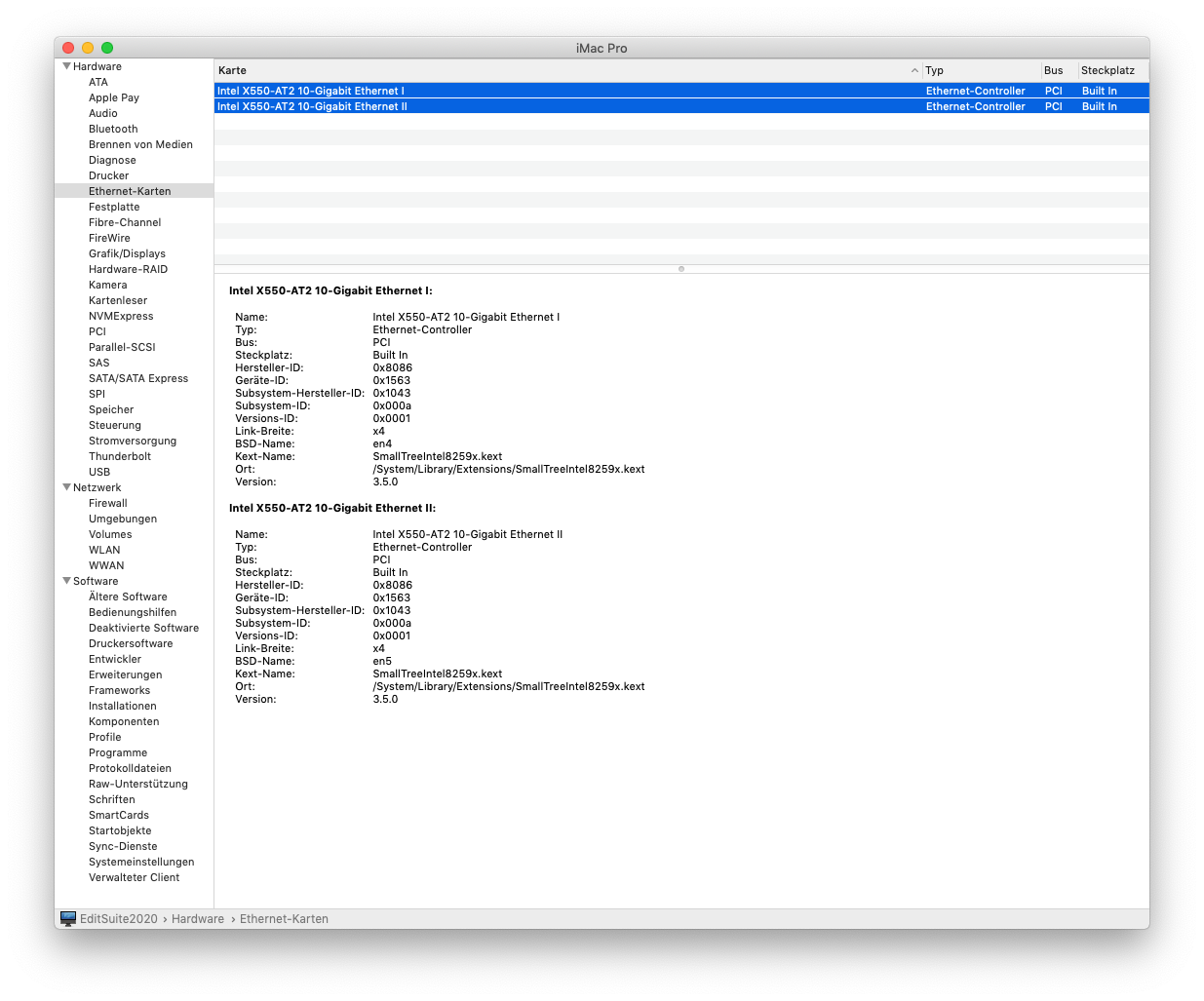Viewport: 1204px width, 1001px height.
Task: Select Kartenleser in the sidebar
Action: pos(118,300)
